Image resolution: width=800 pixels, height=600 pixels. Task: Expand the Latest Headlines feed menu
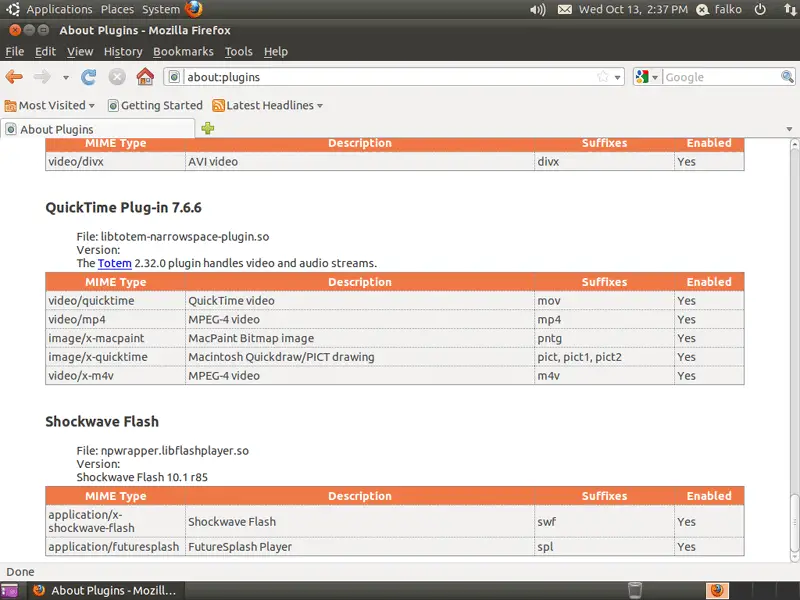[x=268, y=106]
